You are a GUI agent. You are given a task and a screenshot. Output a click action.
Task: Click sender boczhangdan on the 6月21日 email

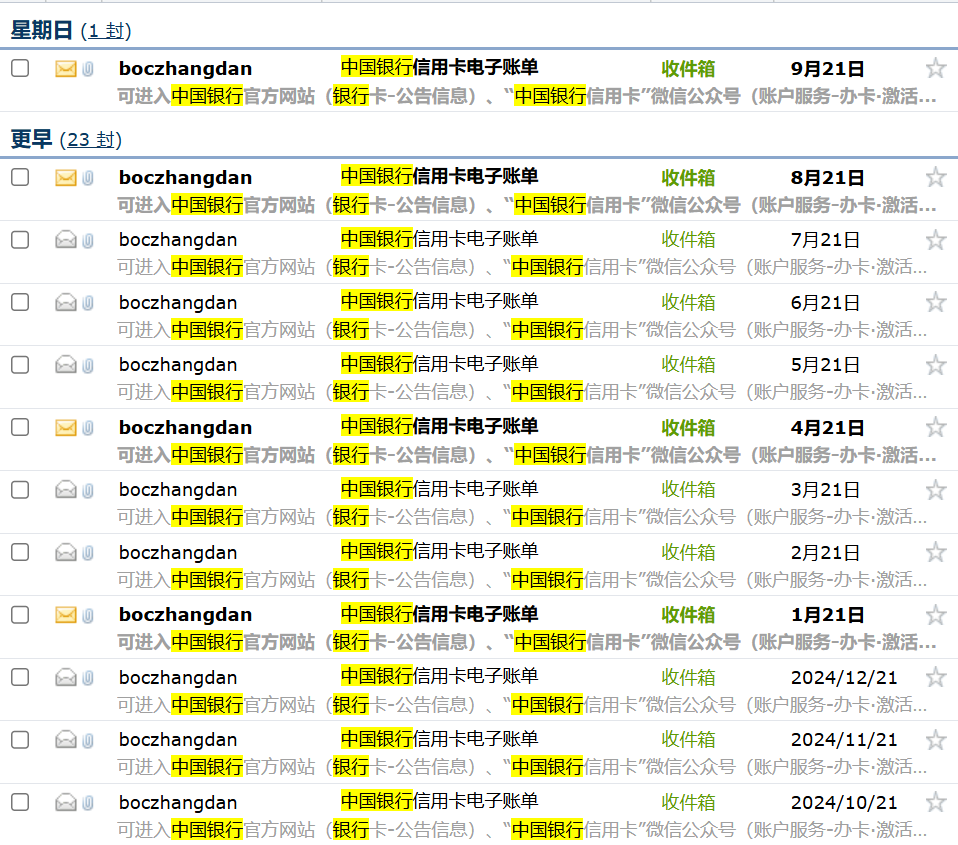(178, 302)
